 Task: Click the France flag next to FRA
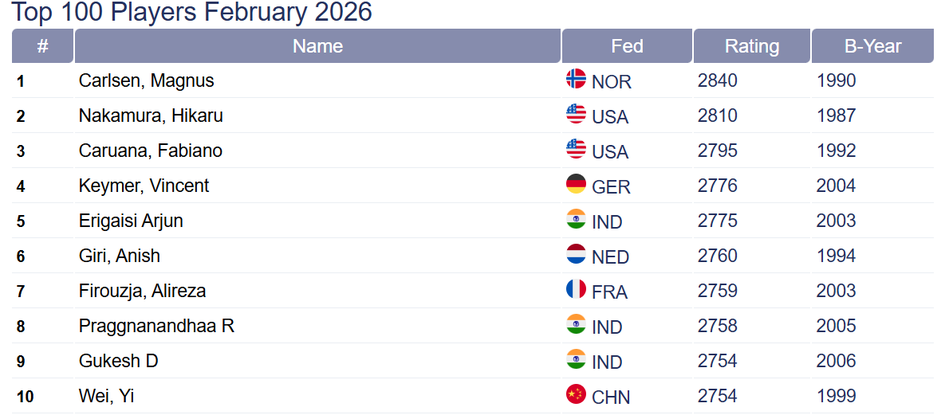[x=576, y=290]
